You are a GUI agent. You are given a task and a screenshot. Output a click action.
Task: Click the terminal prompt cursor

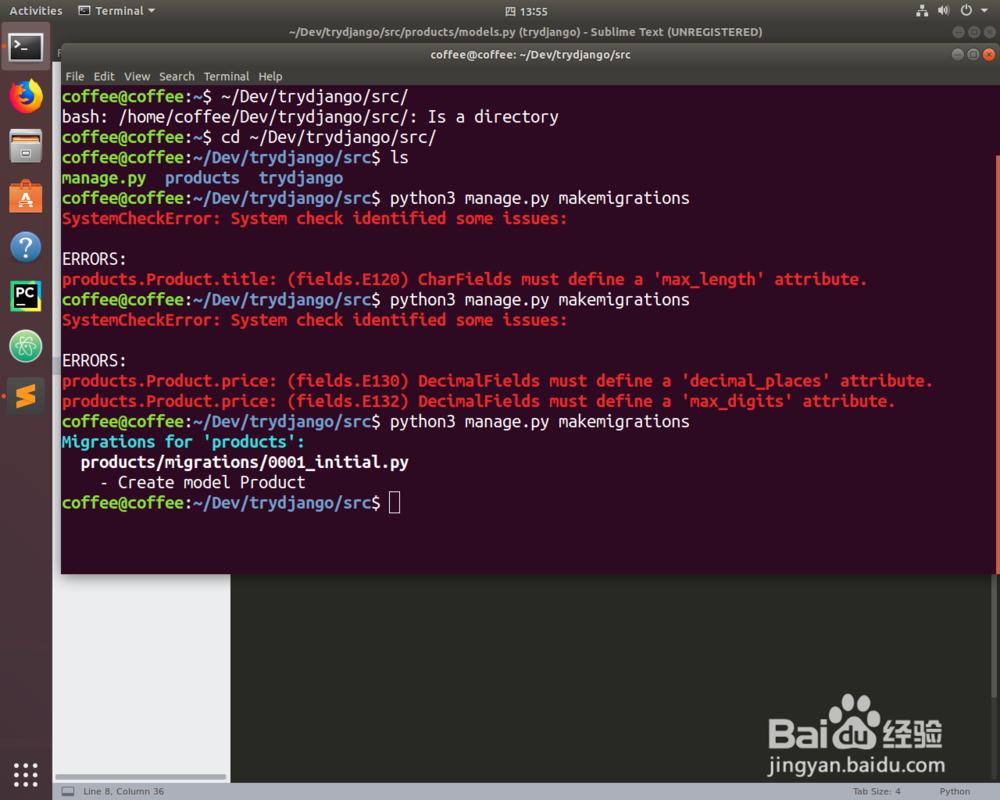[395, 503]
